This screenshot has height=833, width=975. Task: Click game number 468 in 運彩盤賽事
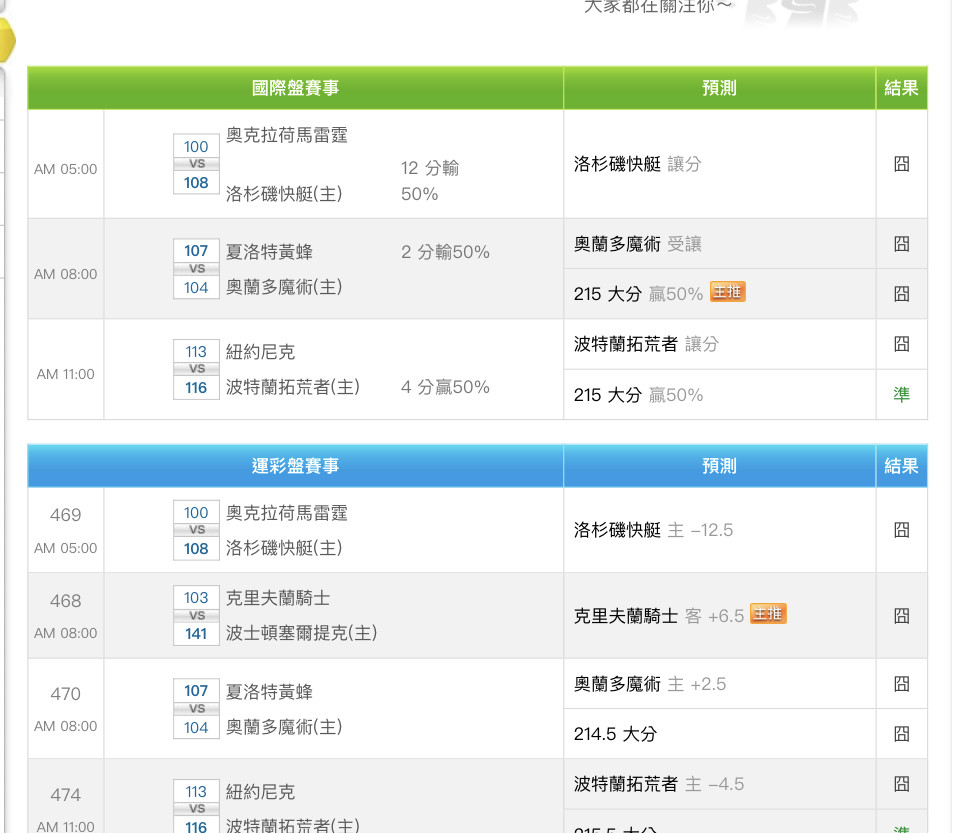65,601
